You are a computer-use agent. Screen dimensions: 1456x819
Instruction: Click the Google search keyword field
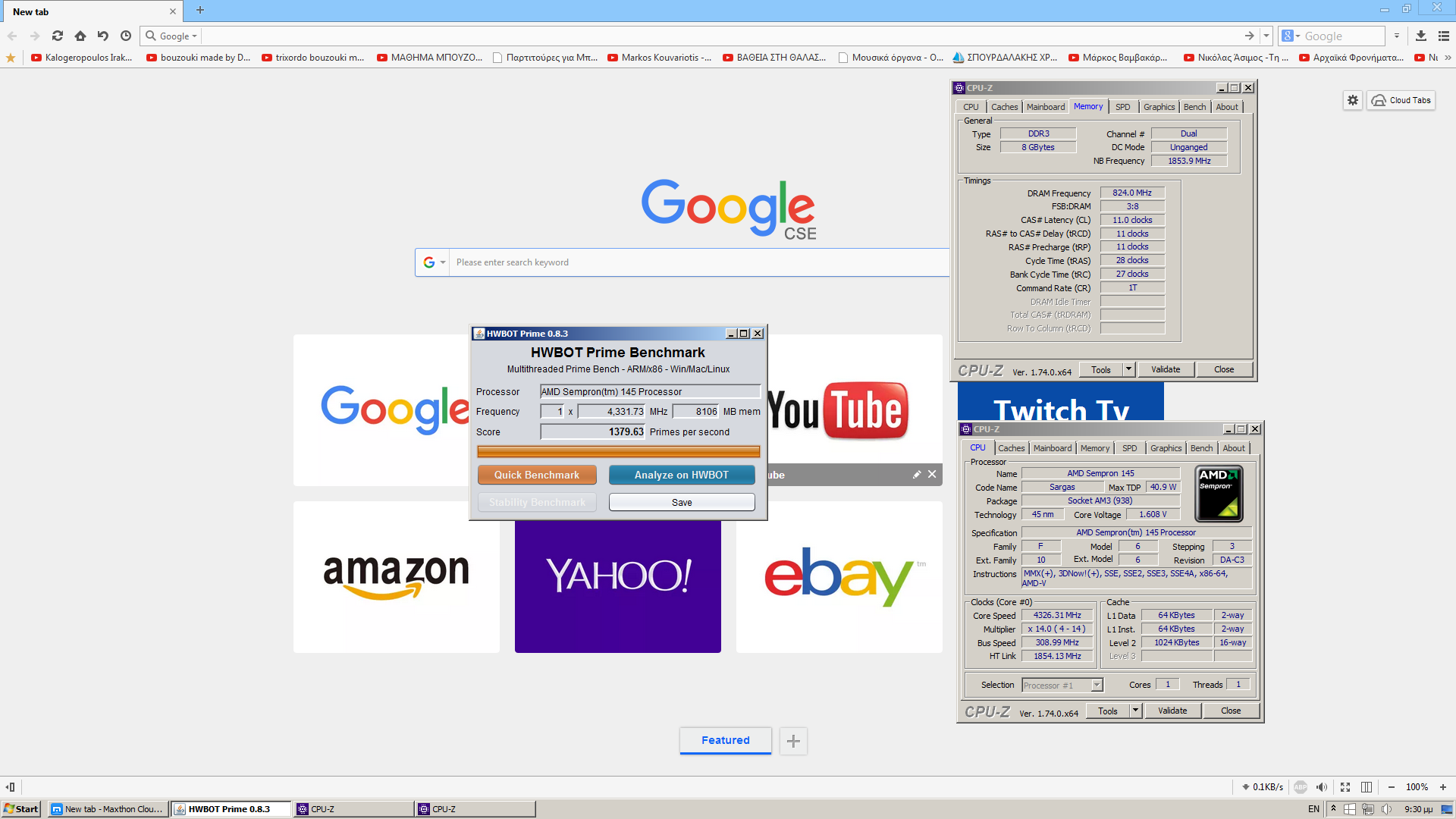point(699,262)
